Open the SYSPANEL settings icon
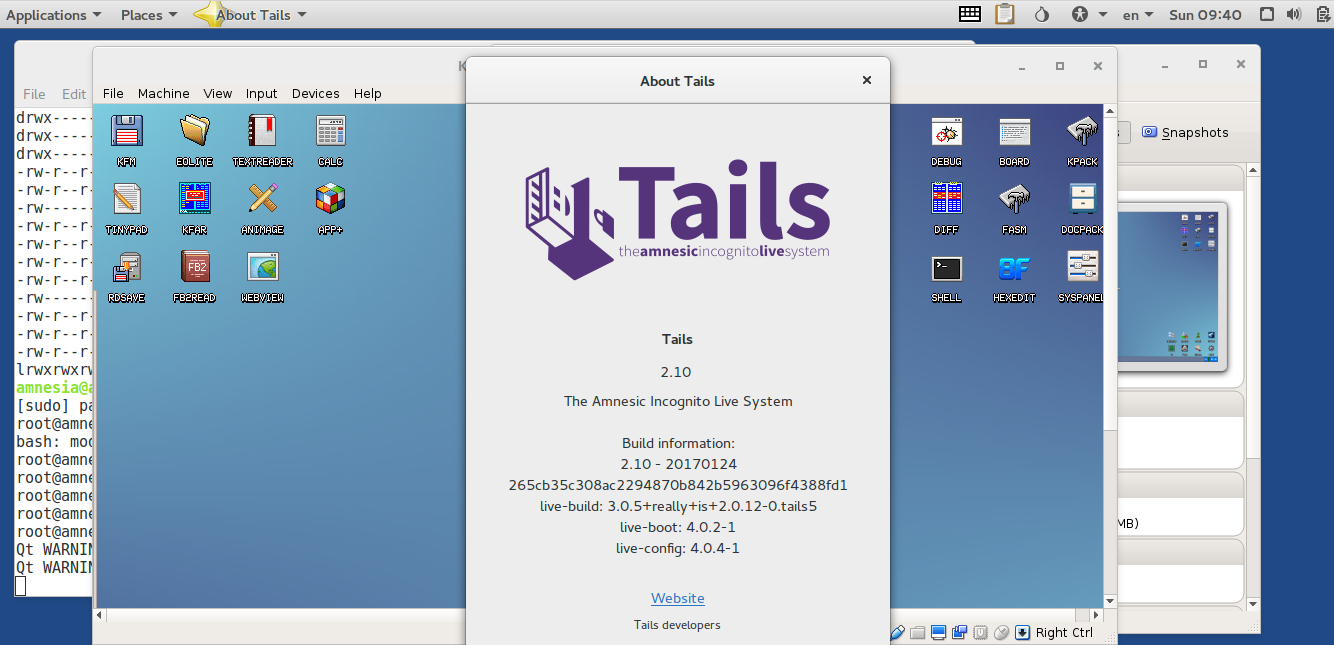This screenshot has width=1334, height=645. (1082, 268)
